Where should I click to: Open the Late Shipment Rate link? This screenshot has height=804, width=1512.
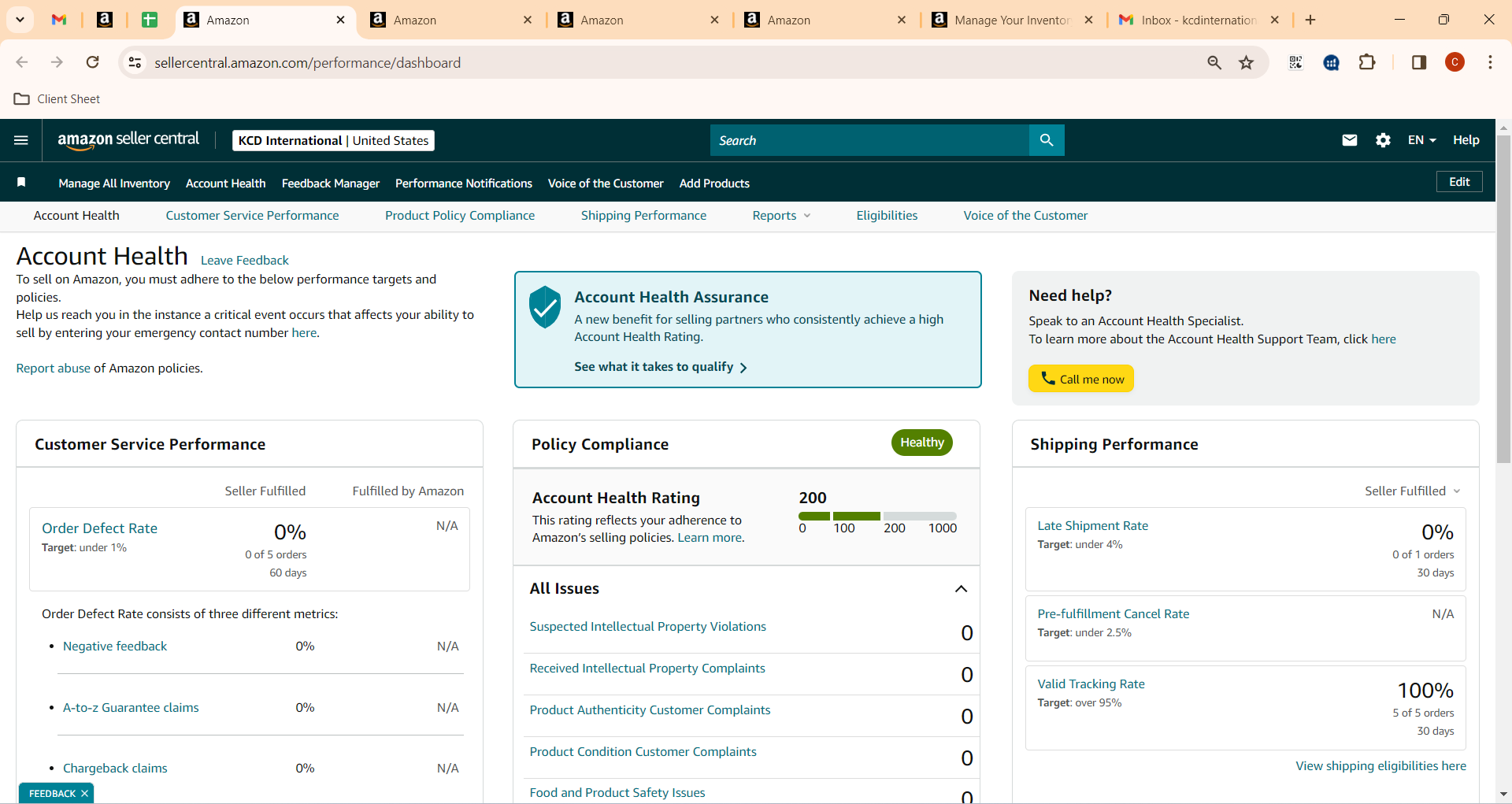tap(1092, 526)
